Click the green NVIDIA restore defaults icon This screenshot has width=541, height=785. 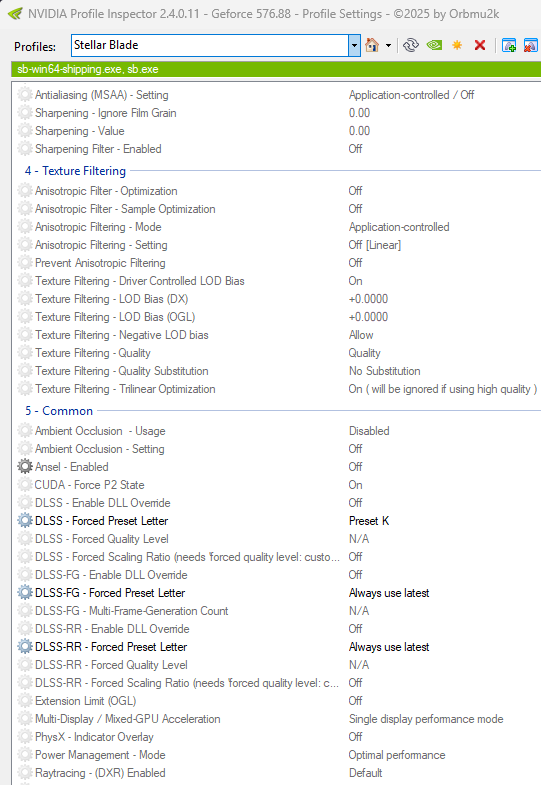click(x=434, y=46)
